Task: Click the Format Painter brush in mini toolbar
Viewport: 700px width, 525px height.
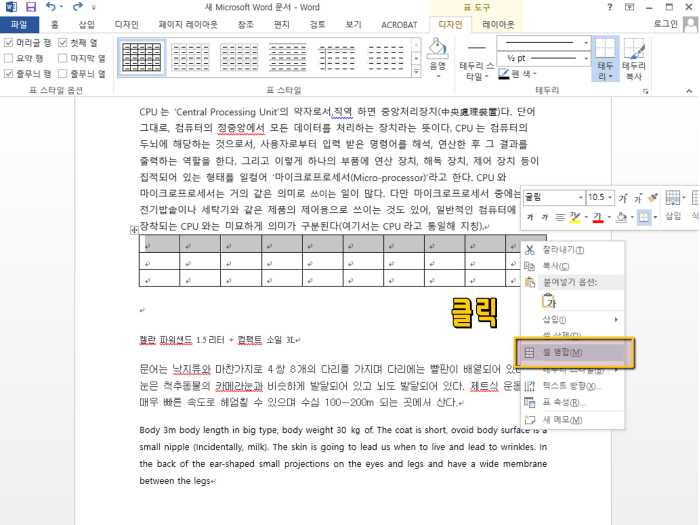Action: coord(653,197)
